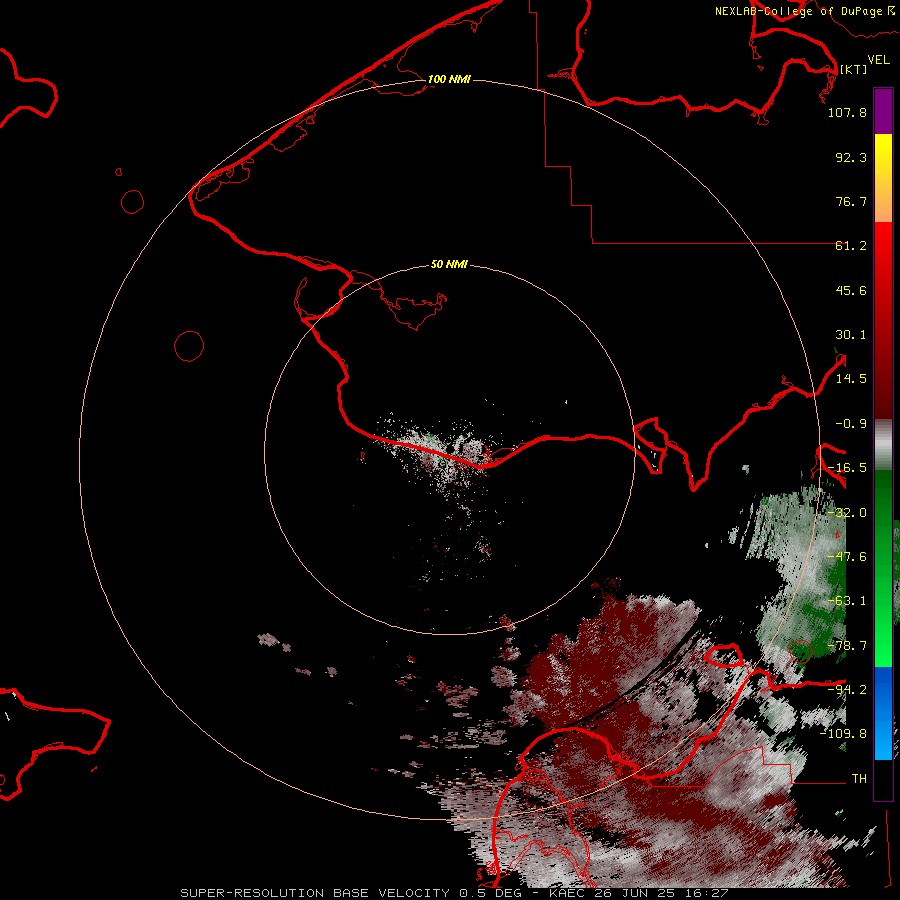The height and width of the screenshot is (900, 900).
Task: Click the 45.6 value on velocity scale
Action: click(x=851, y=290)
